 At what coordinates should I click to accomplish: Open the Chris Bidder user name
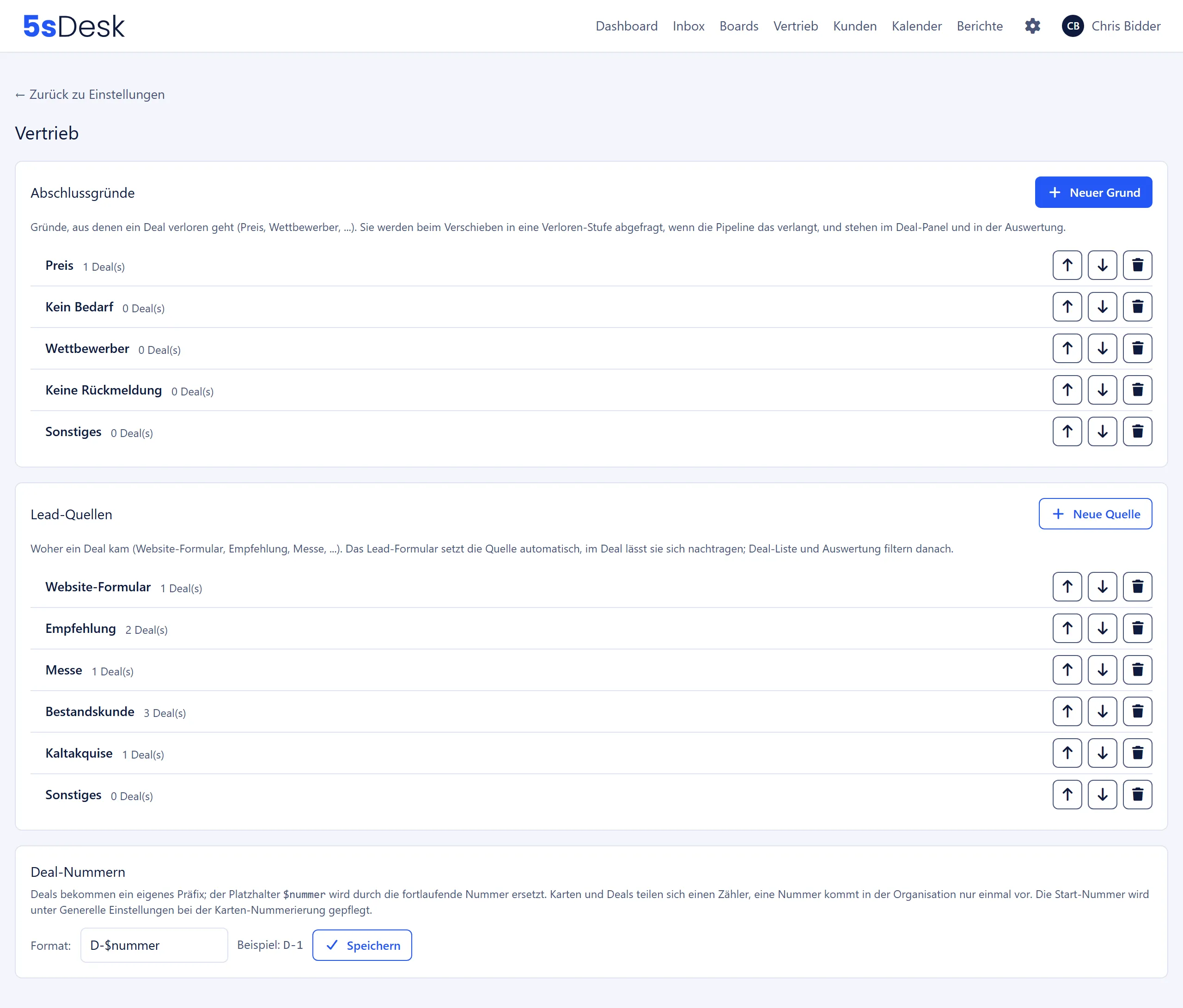tap(1126, 26)
